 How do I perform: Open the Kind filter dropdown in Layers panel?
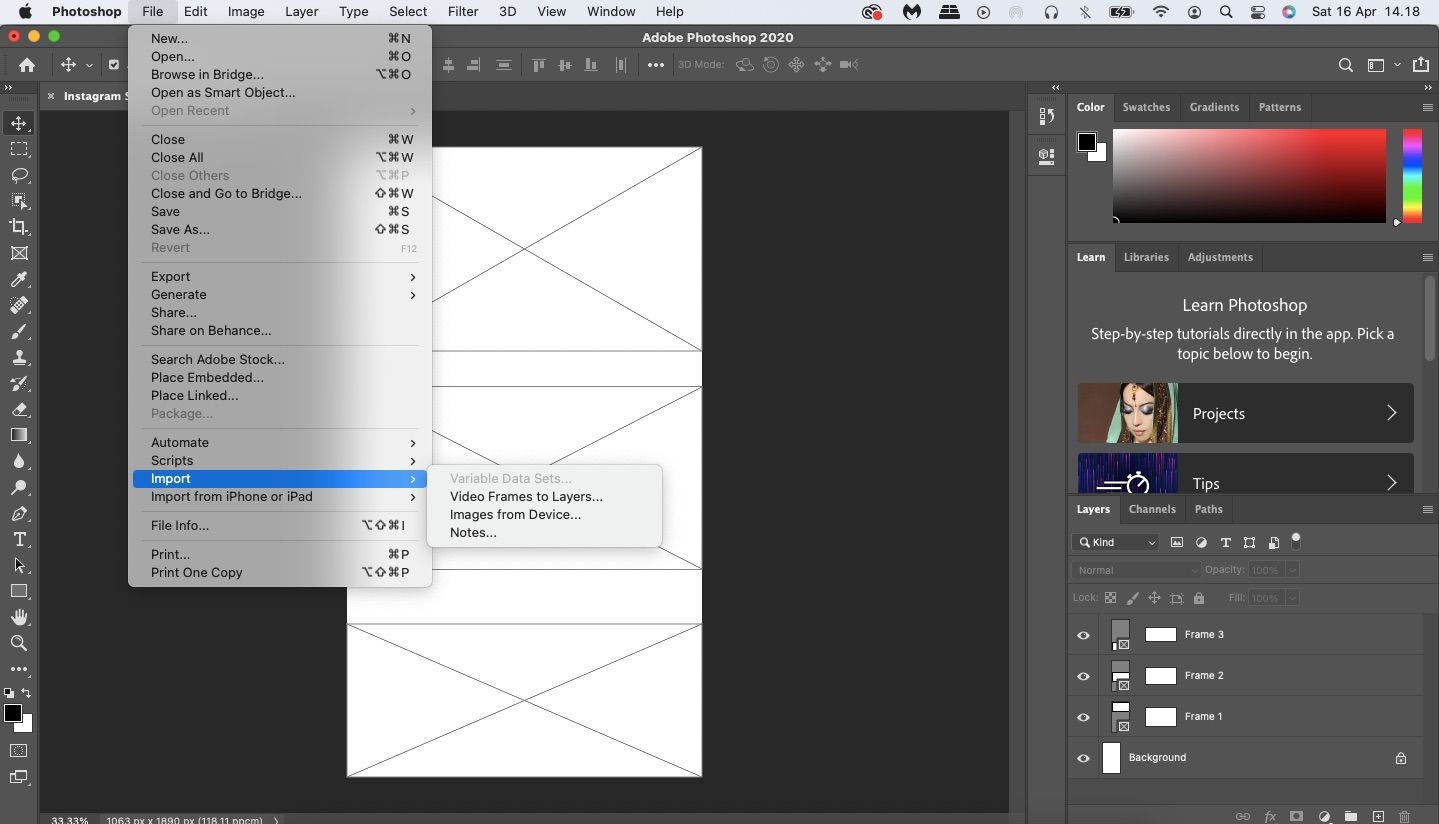1114,542
